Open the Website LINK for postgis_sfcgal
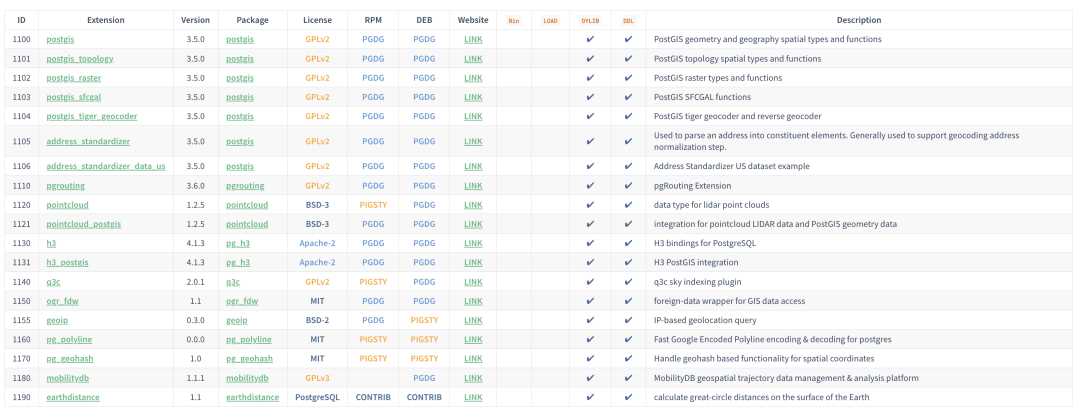Viewport: 1080px width, 411px height. (473, 97)
